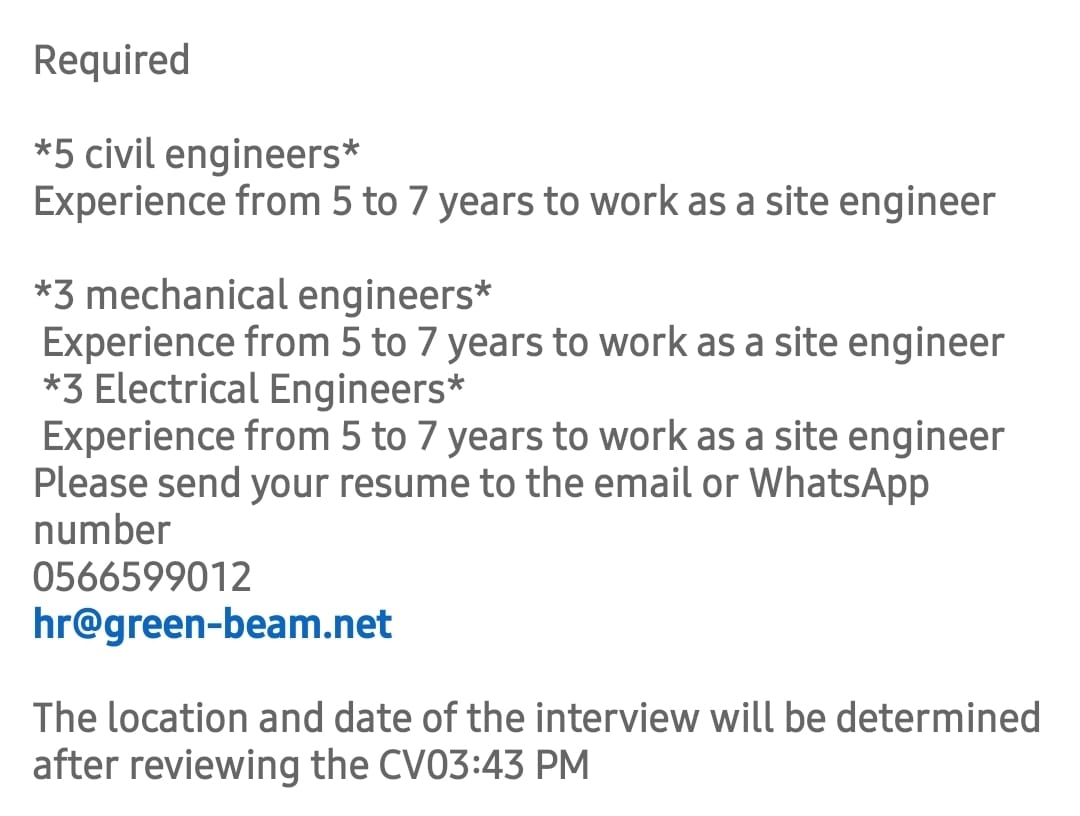Click the "*5 civil engineers*" line
The height and width of the screenshot is (816, 1080).
pos(196,154)
